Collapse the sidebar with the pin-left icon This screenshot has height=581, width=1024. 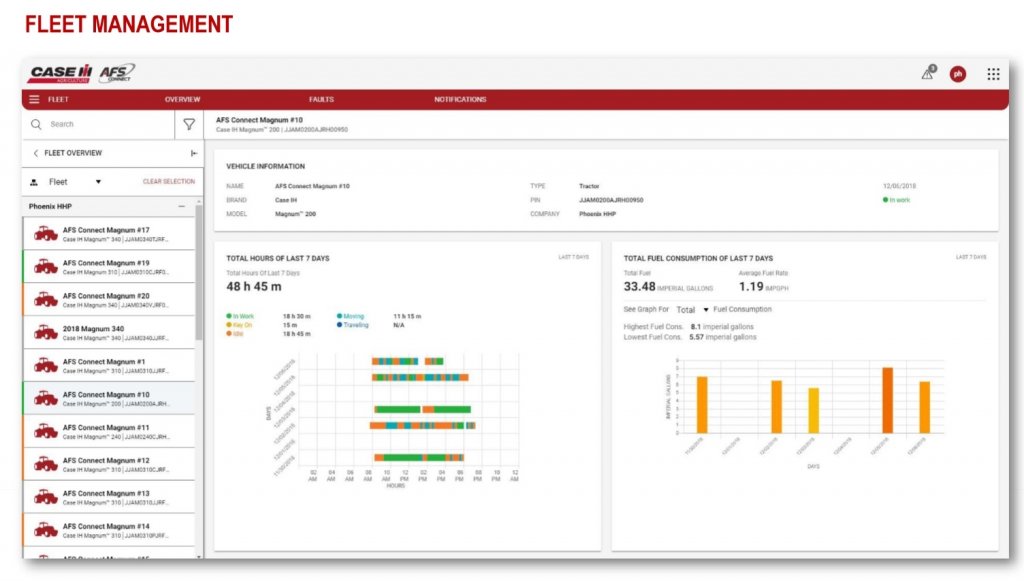click(x=194, y=153)
